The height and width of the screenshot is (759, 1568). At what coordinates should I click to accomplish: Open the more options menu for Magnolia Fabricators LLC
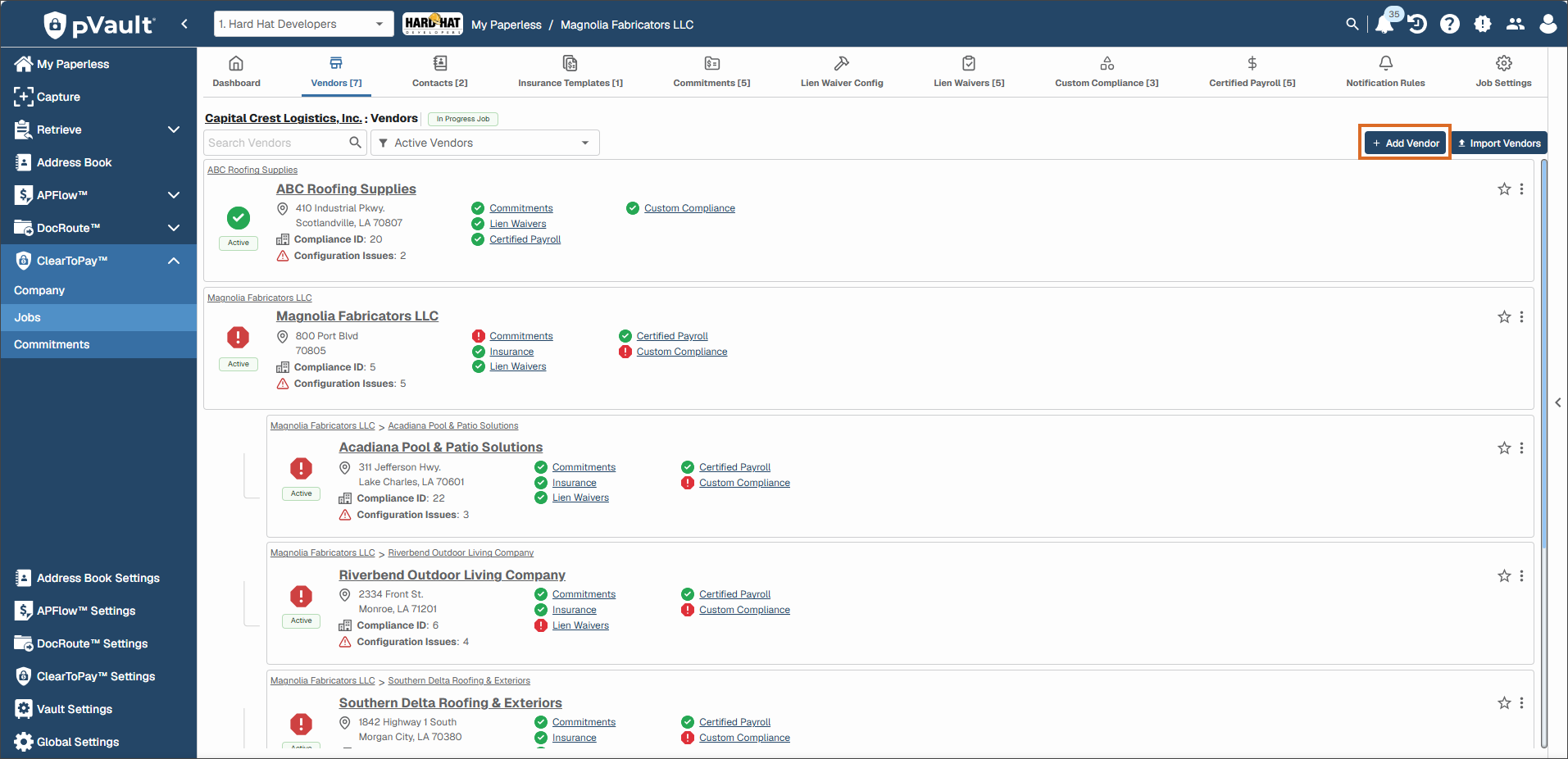[1522, 317]
